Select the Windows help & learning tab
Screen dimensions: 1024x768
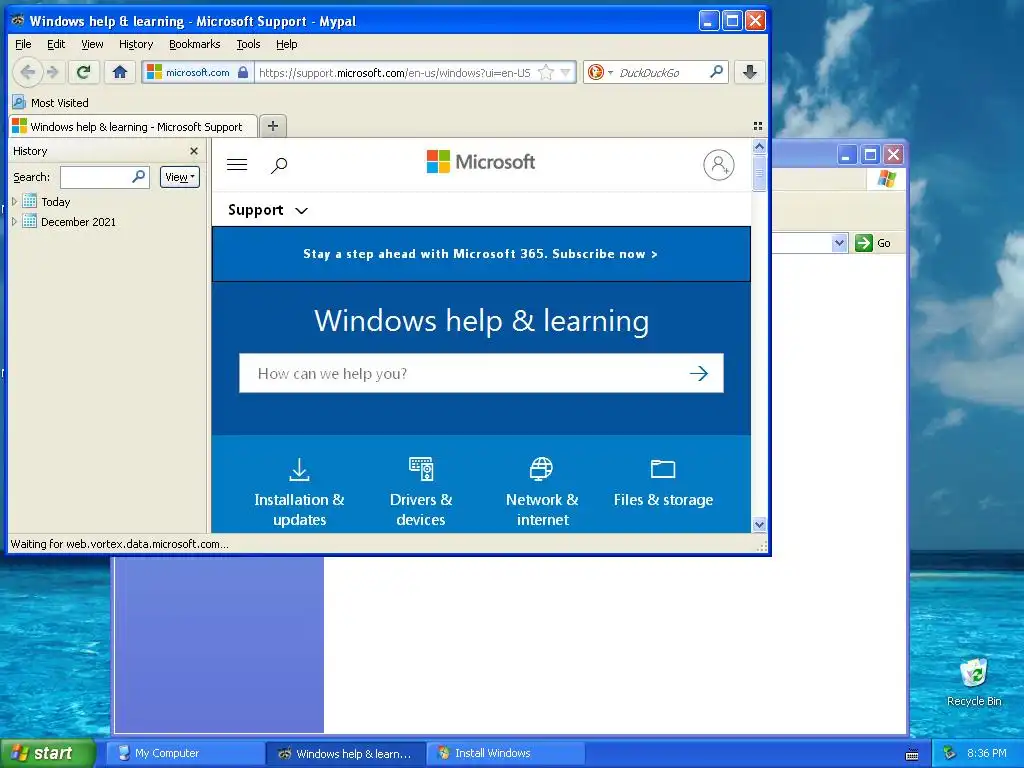tap(133, 127)
